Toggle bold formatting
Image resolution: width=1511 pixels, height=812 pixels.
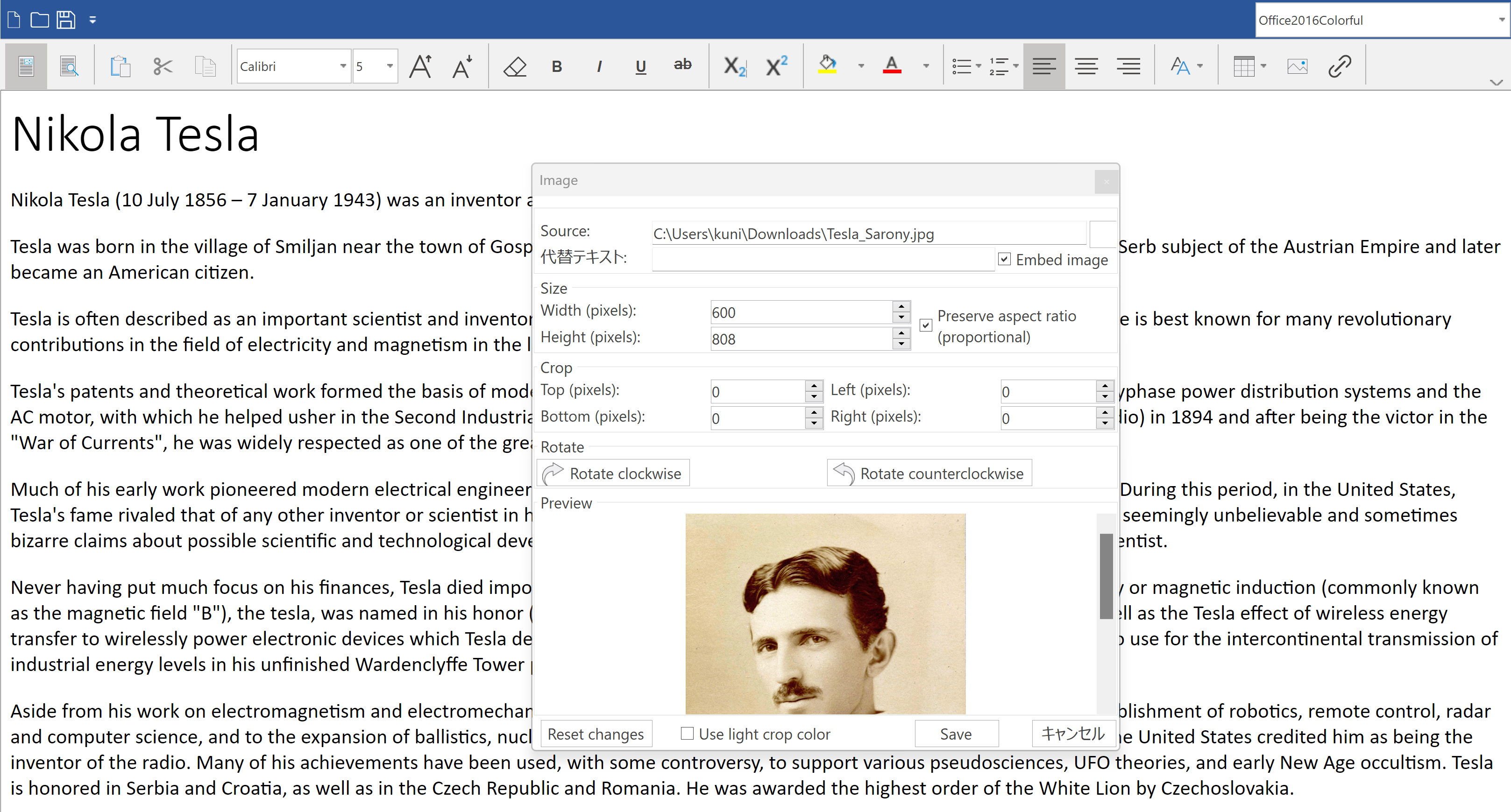pos(557,66)
